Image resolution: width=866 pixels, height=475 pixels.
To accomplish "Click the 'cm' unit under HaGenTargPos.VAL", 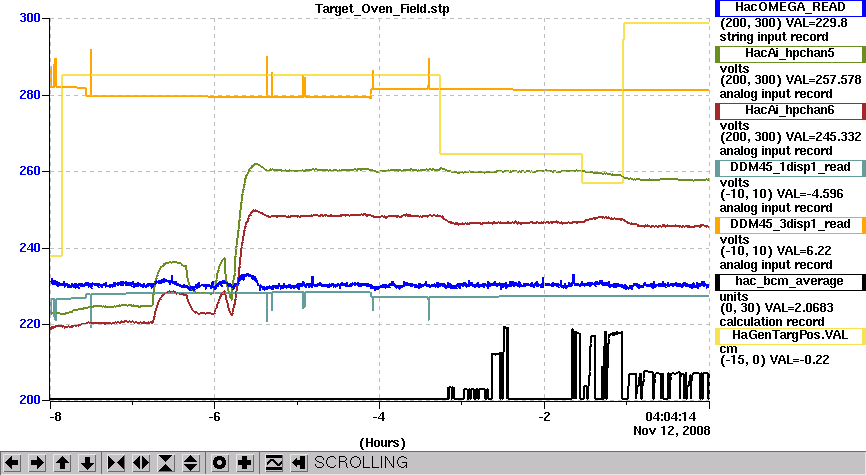I will [728, 349].
